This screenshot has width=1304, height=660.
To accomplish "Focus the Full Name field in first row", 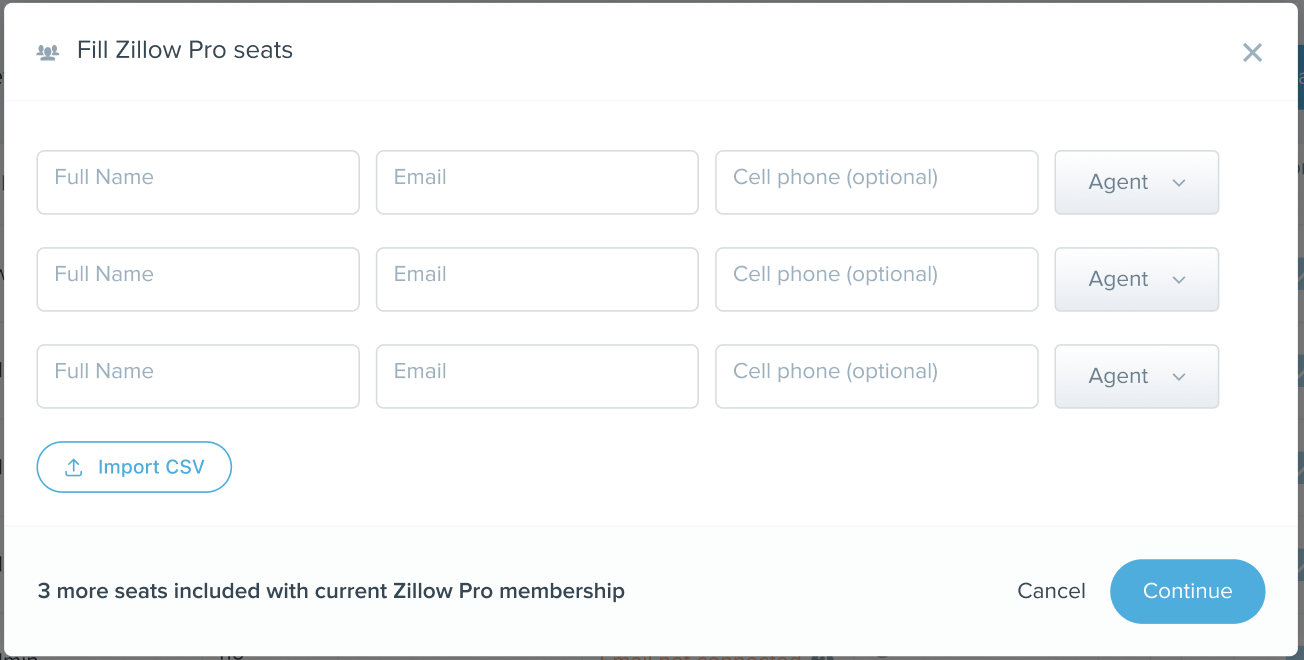I will pyautogui.click(x=198, y=182).
